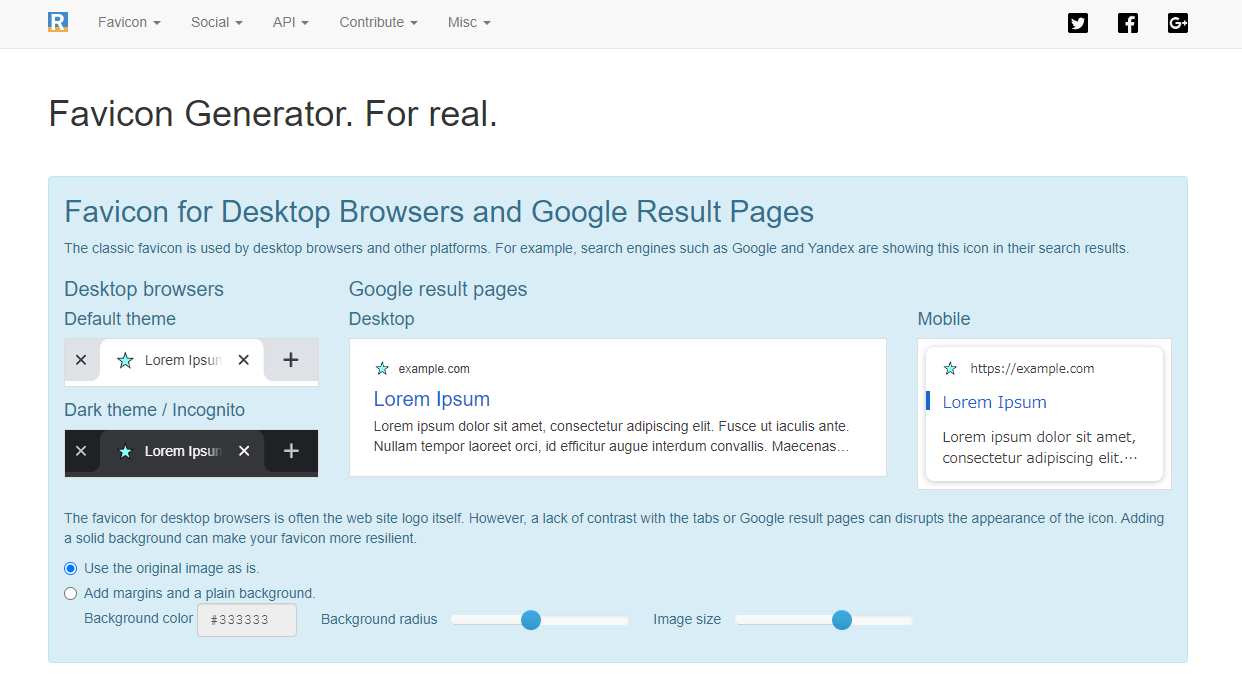Click the 'Google result pages' heading
This screenshot has height=680, width=1242.
coord(438,289)
